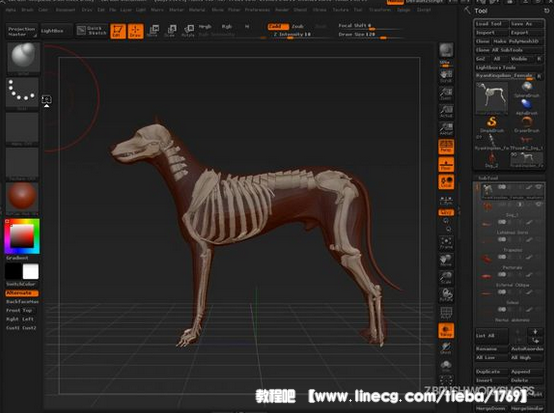
Task: Select the large dog skeleton tool thumbnail
Action: pyautogui.click(x=491, y=98)
